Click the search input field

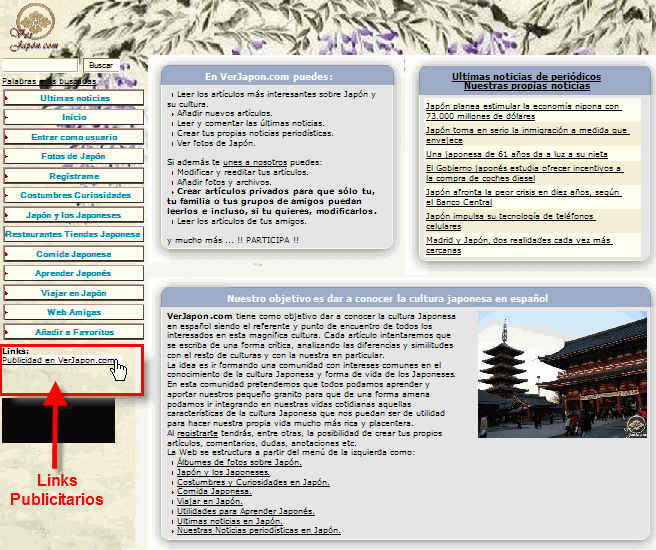[40, 65]
